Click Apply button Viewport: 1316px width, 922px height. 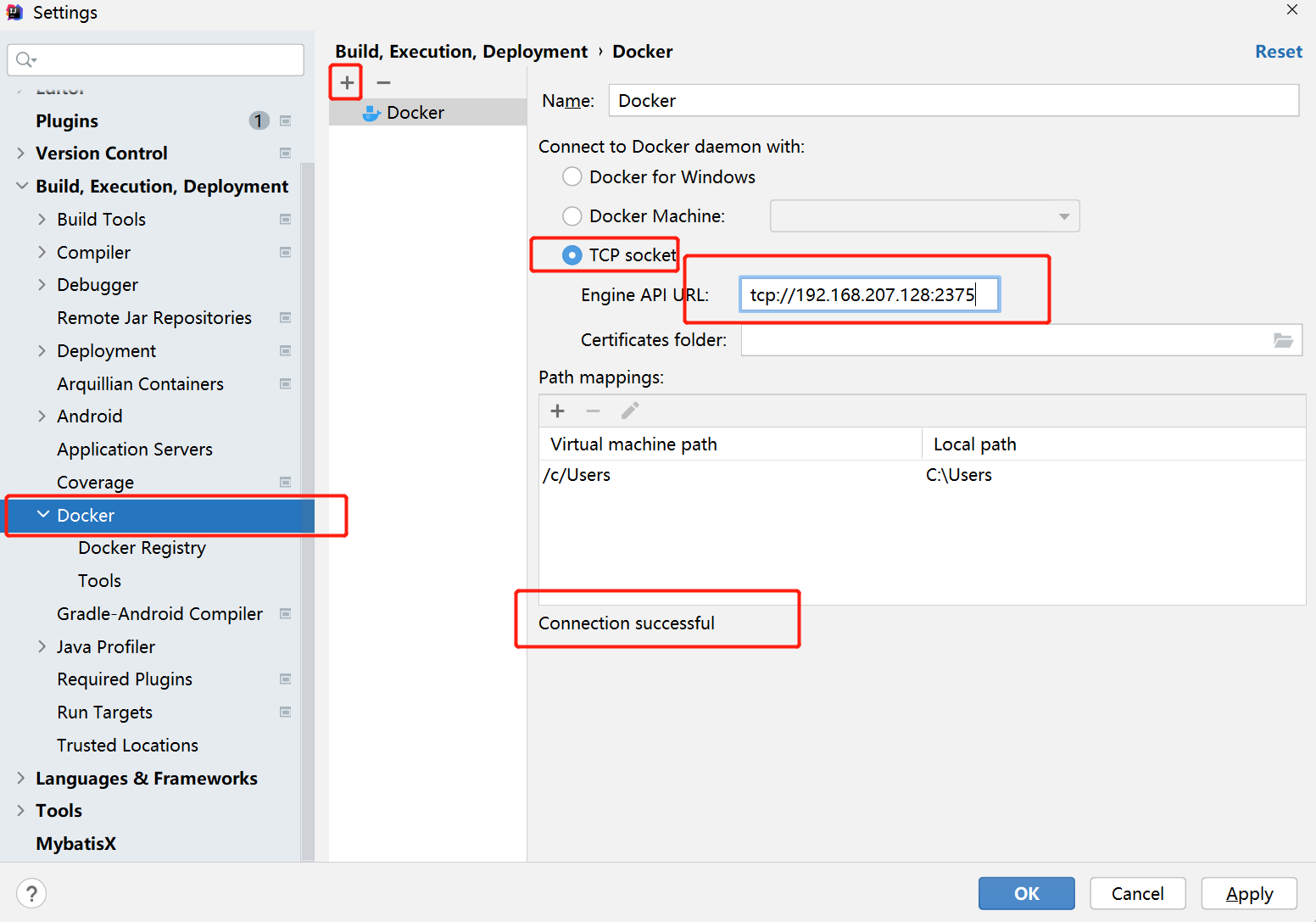pyautogui.click(x=1249, y=893)
